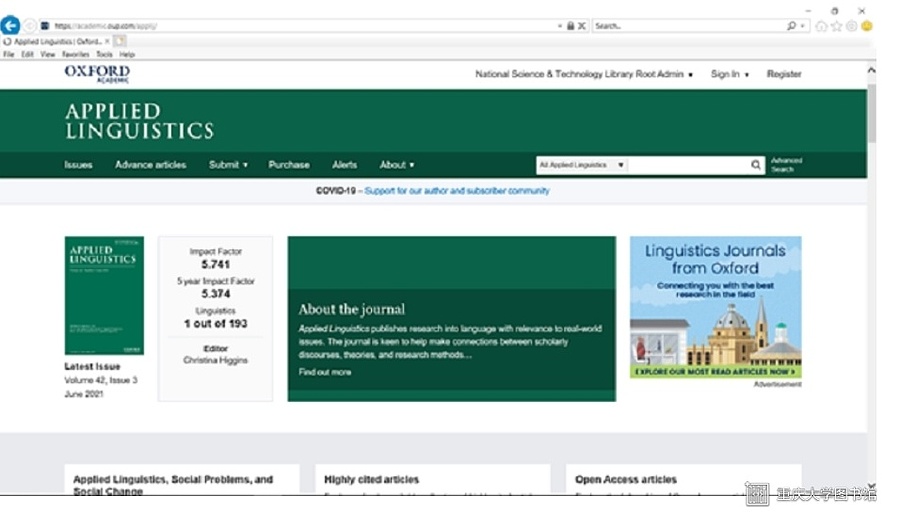The height and width of the screenshot is (529, 900).
Task: Expand the address bar history dropdown arrow
Action: coord(560,26)
